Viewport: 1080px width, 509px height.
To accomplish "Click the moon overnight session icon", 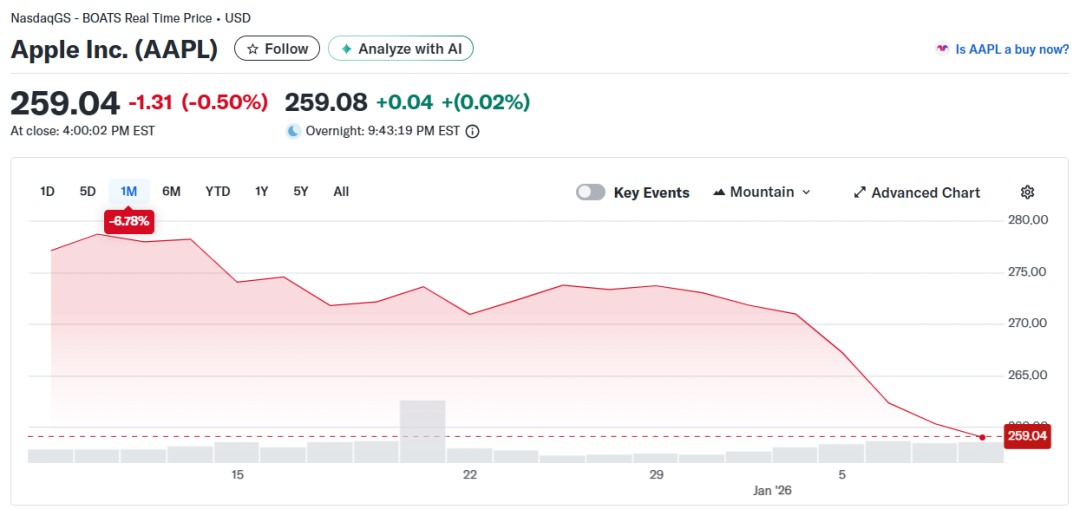I will pyautogui.click(x=293, y=131).
